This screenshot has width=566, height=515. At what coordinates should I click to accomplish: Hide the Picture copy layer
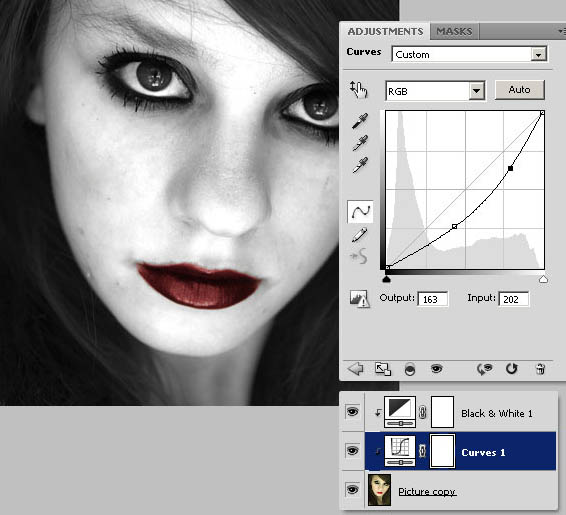[352, 490]
